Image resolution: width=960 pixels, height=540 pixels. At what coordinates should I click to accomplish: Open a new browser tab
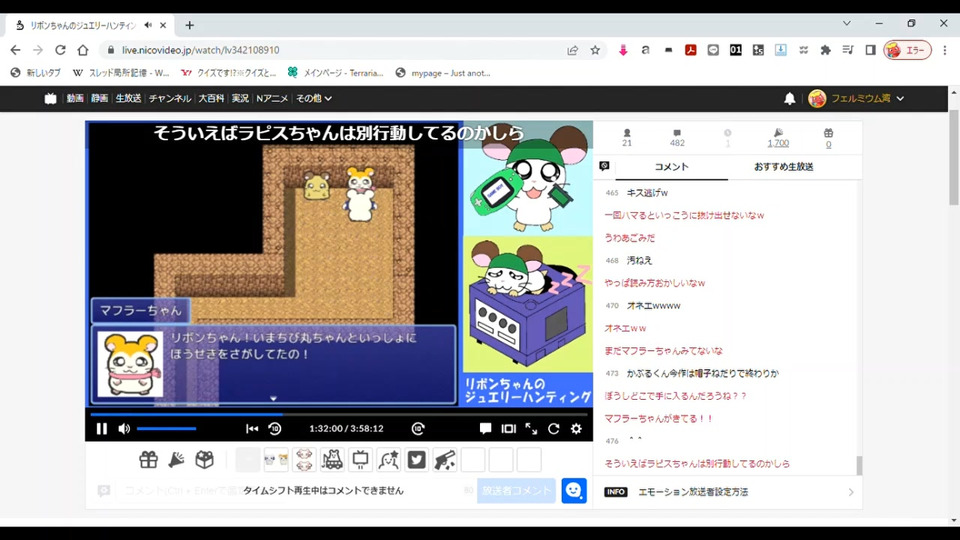[x=189, y=25]
